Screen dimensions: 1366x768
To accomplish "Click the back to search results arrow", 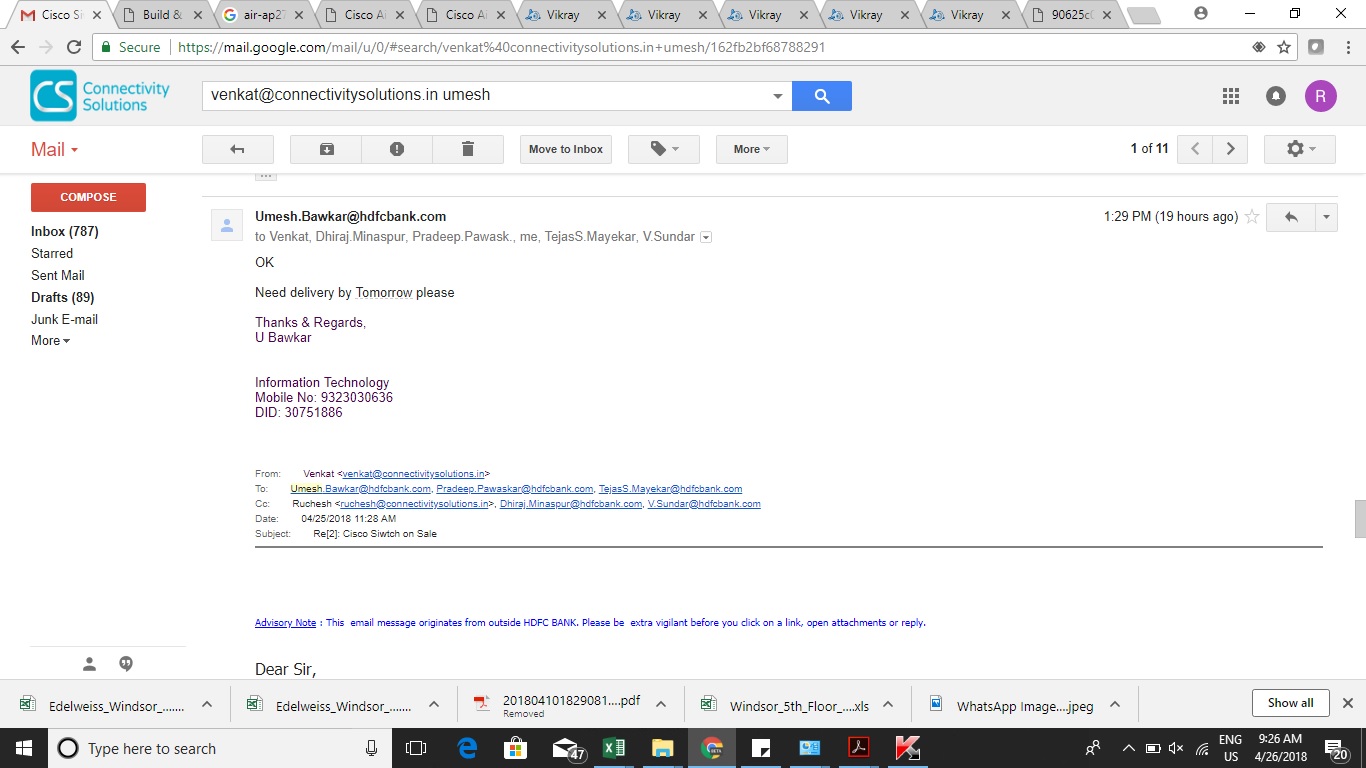I will click(237, 149).
